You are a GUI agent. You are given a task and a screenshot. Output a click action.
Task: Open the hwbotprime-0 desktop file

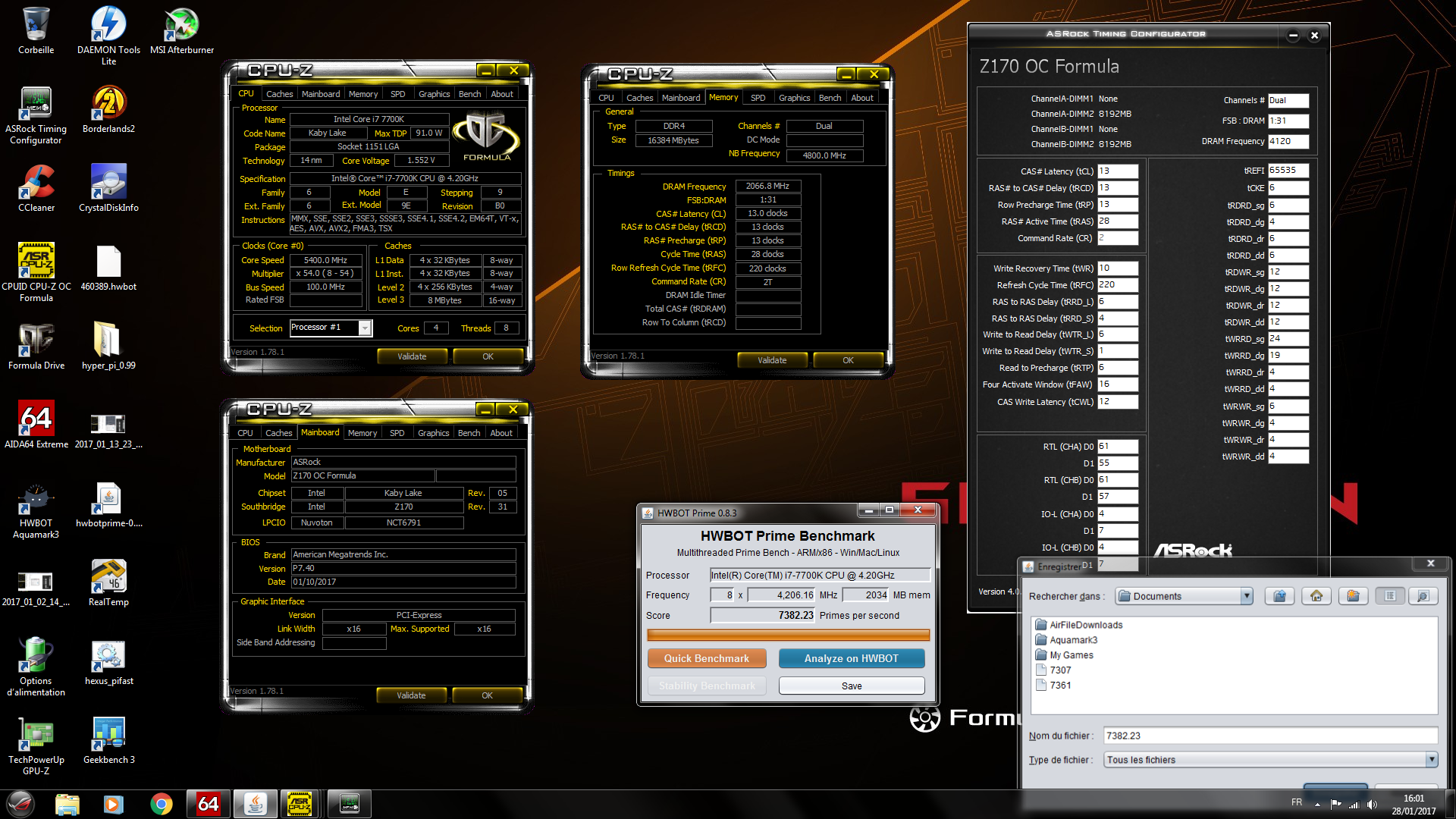coord(108,504)
